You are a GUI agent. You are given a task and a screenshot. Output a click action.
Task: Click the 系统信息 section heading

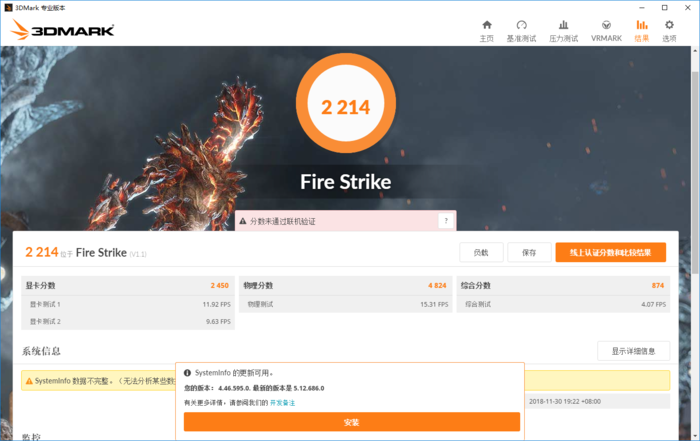coord(41,351)
